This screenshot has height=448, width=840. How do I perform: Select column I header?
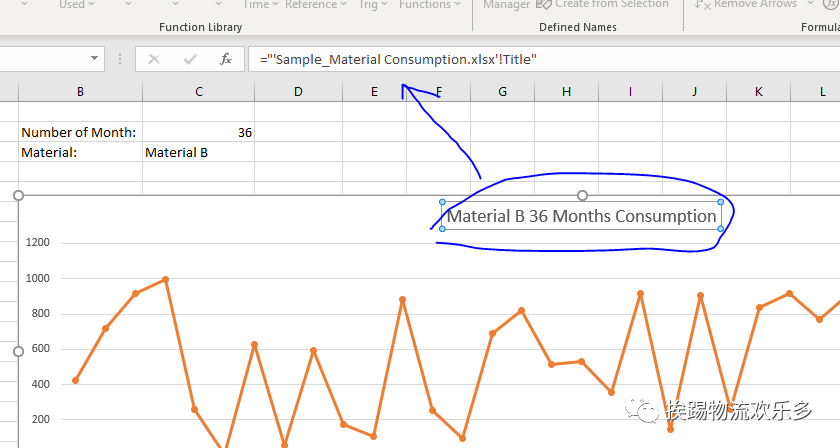coord(631,92)
